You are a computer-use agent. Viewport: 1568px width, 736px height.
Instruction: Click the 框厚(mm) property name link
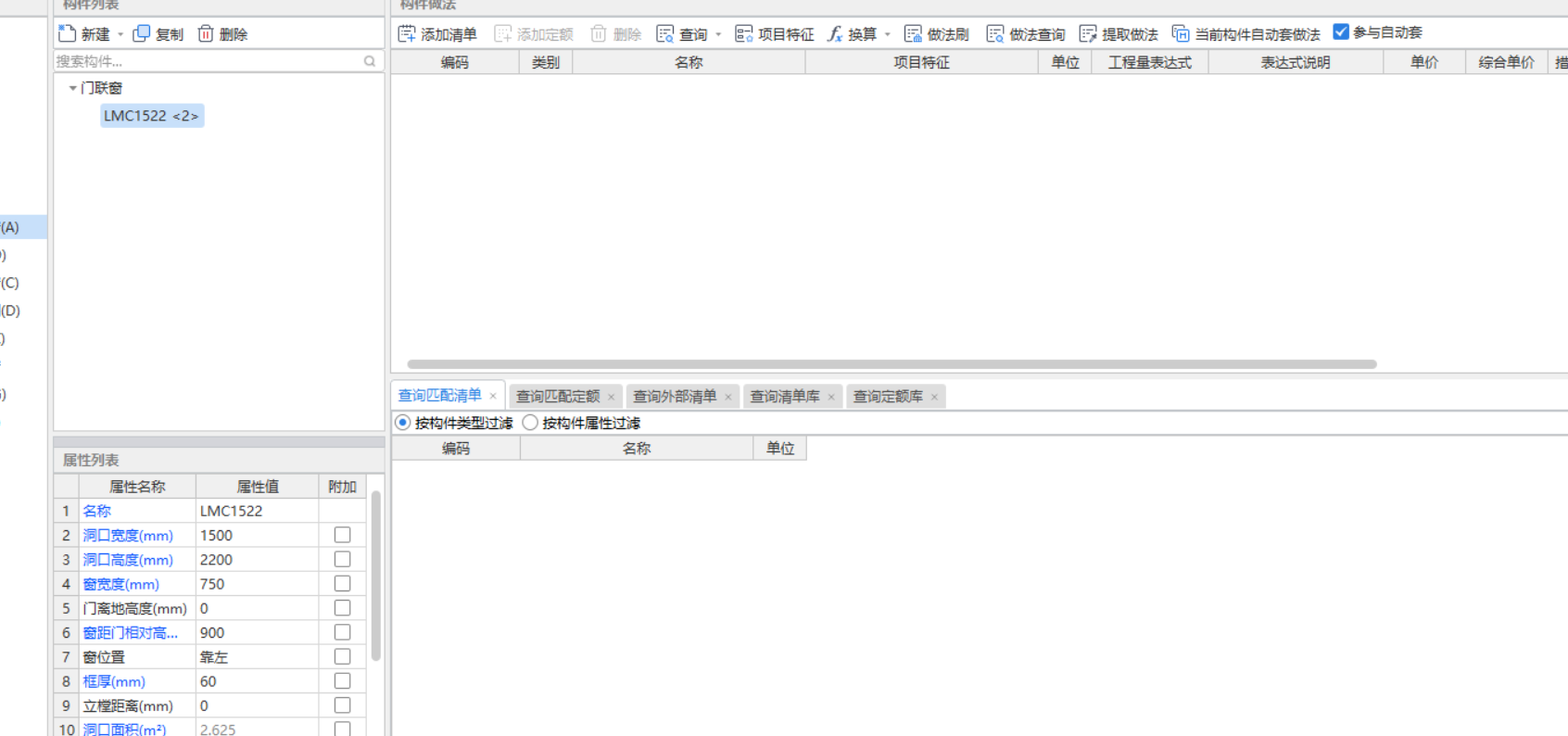pyautogui.click(x=114, y=680)
